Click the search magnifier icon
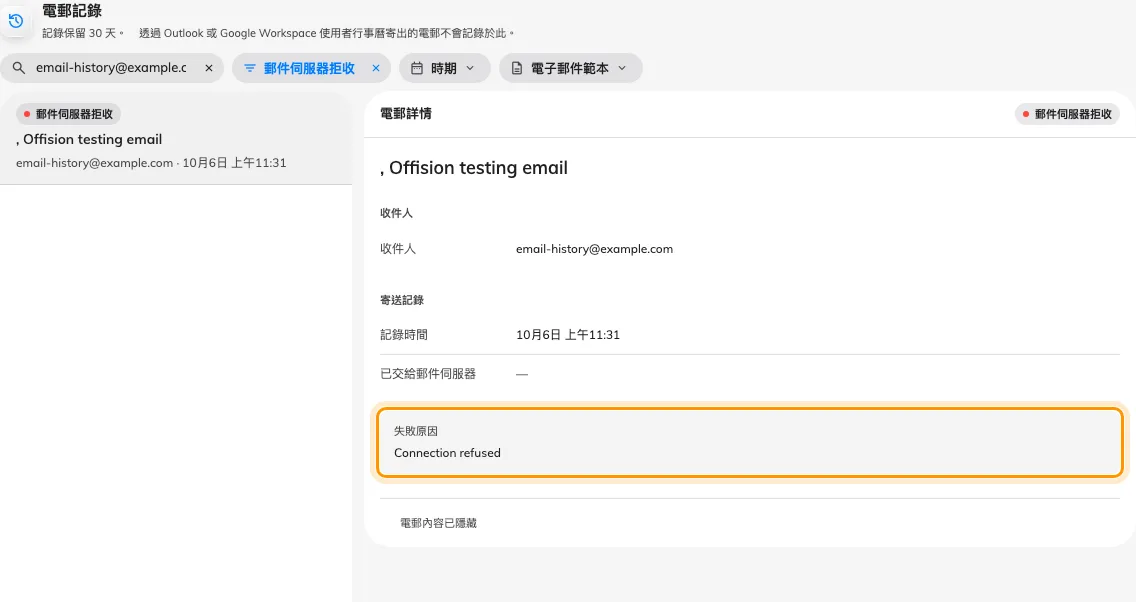1136x602 pixels. [x=20, y=68]
